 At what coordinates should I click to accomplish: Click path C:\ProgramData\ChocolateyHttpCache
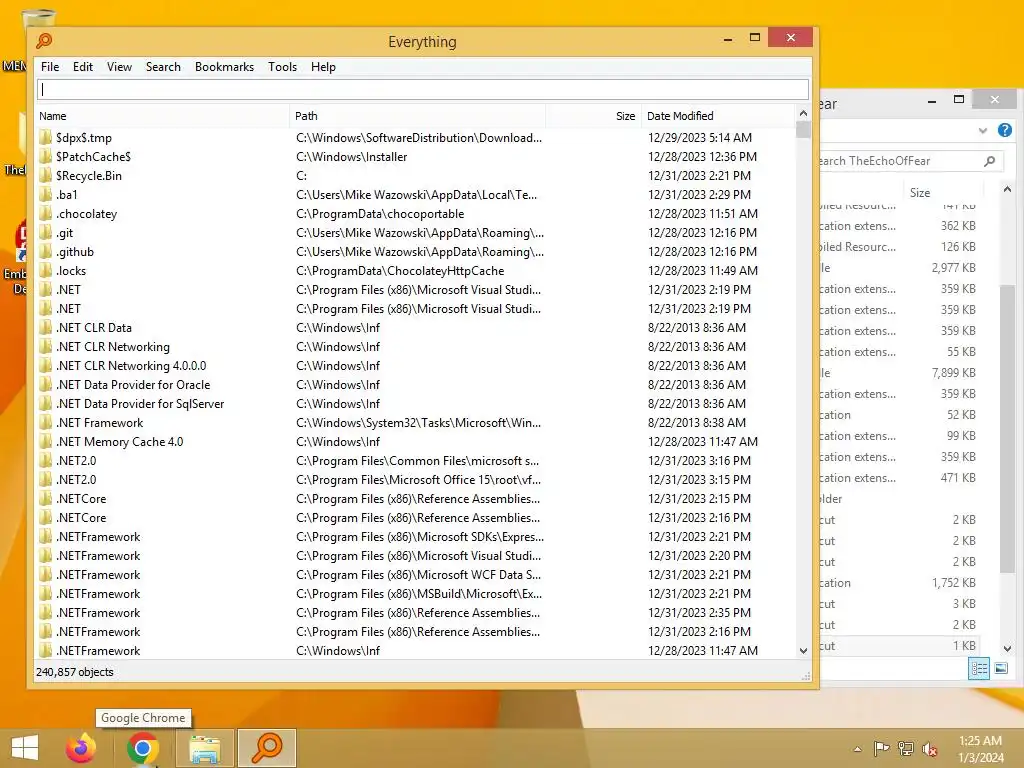pos(400,270)
